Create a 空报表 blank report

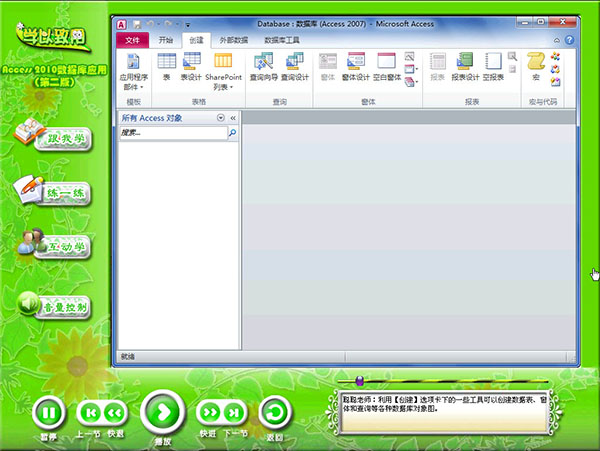tap(493, 67)
